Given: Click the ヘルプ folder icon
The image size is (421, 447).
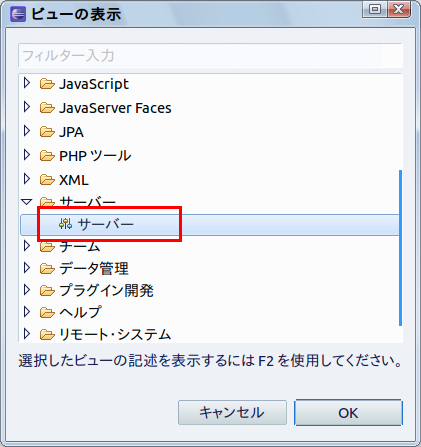Looking at the screenshot, I should 47,313.
